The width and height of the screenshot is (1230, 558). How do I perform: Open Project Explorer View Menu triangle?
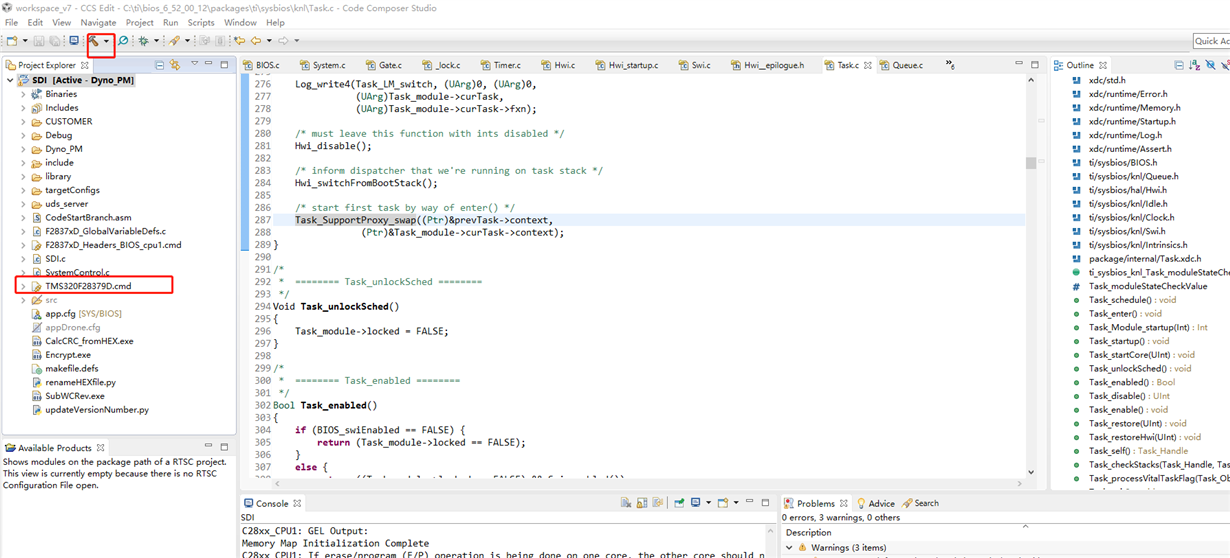[x=195, y=65]
